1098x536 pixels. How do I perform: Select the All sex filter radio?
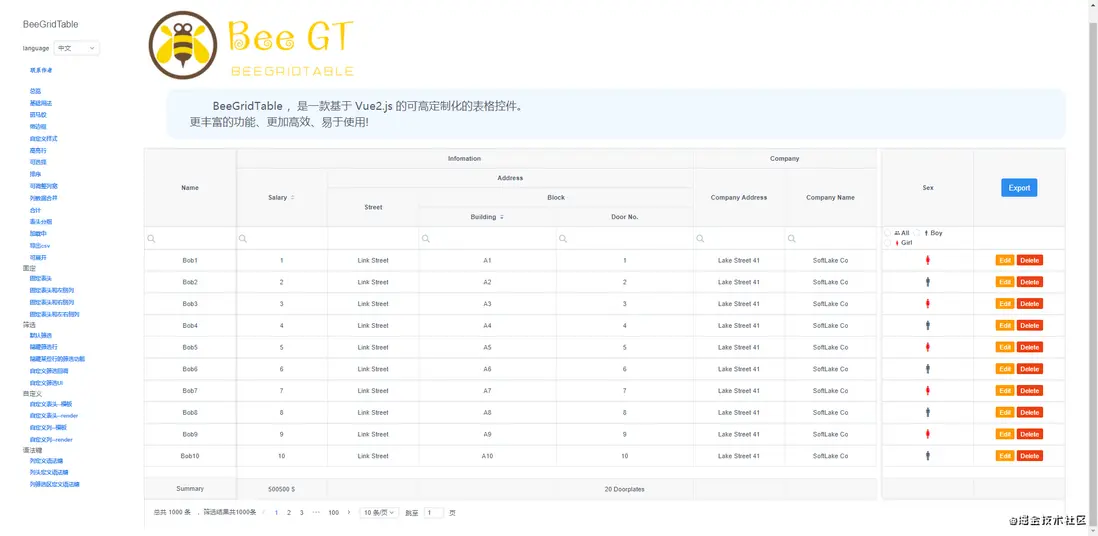[888, 233]
